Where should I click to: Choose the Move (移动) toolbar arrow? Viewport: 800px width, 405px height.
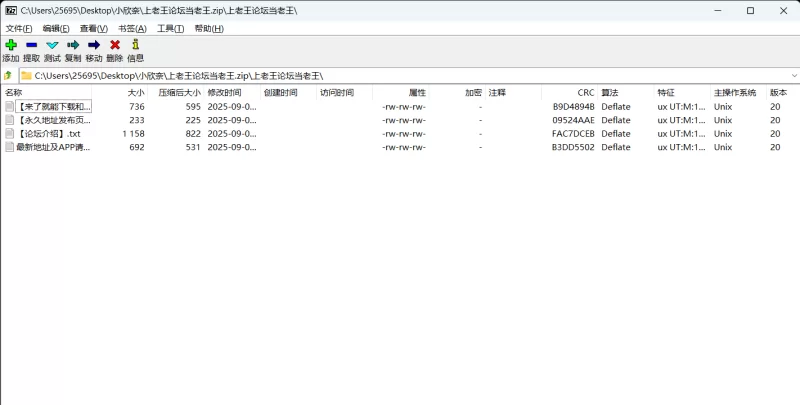coord(94,45)
